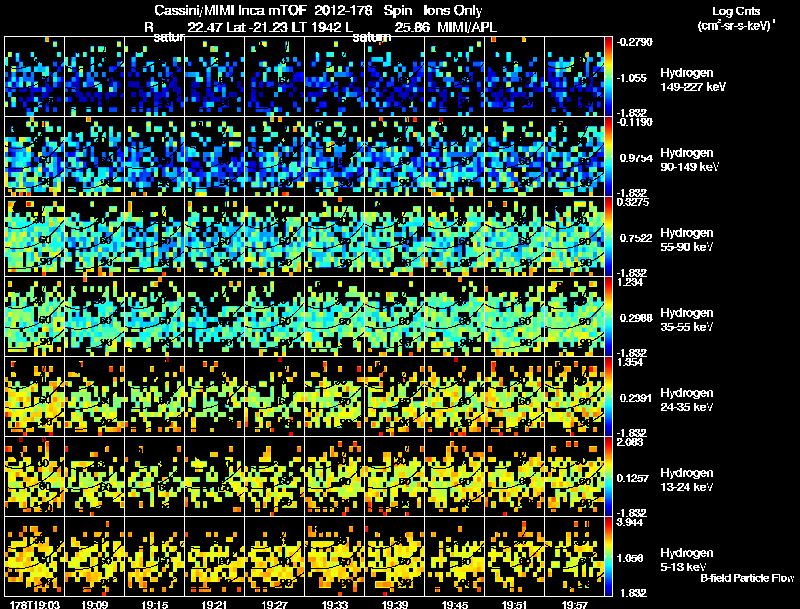The height and width of the screenshot is (609, 800).
Task: Click the -0.2790 scale maximum value
Action: coord(634,42)
